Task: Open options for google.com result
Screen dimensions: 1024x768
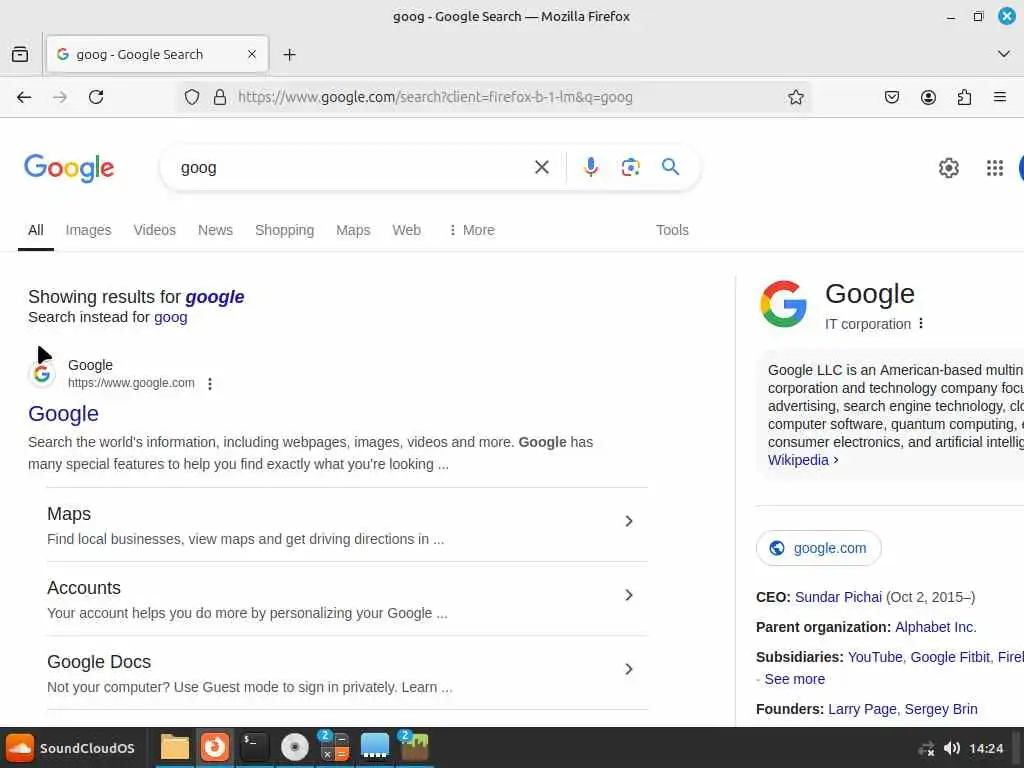Action: (210, 384)
